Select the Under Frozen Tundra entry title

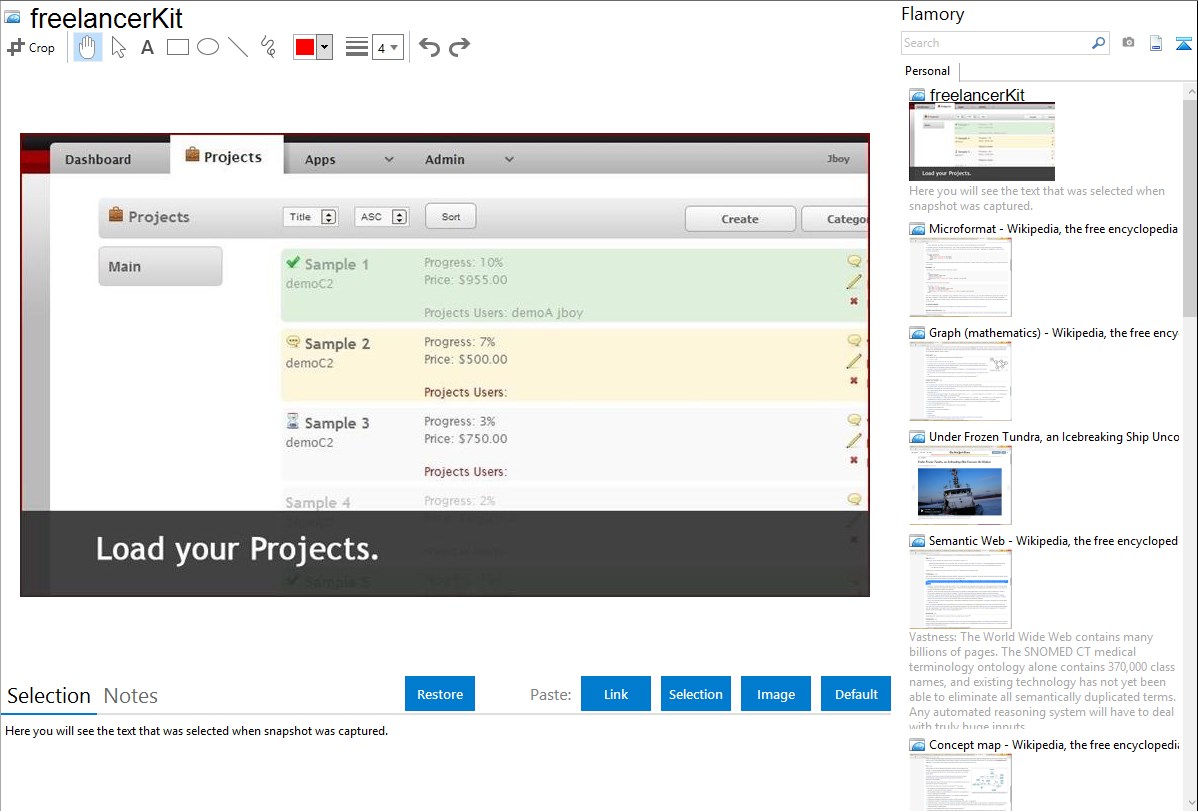point(1054,436)
